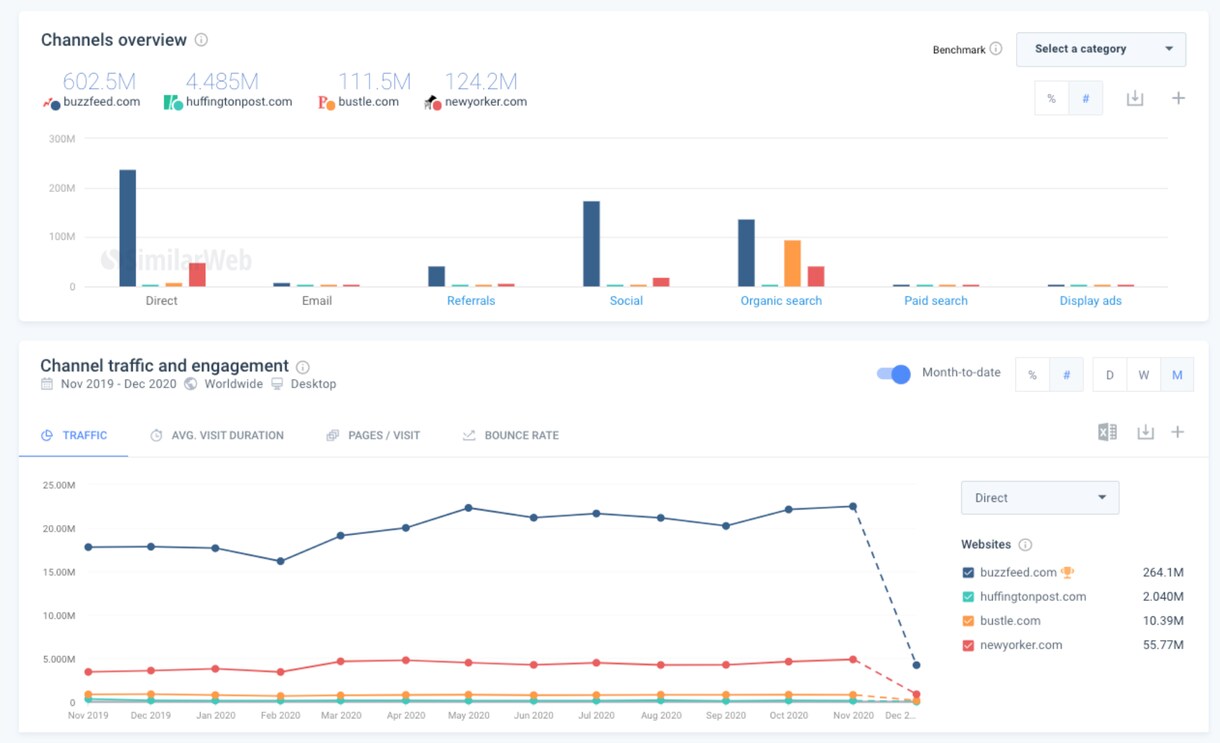The width and height of the screenshot is (1220, 743).
Task: Click bustle.com orange Organic search bar
Action: point(792,264)
